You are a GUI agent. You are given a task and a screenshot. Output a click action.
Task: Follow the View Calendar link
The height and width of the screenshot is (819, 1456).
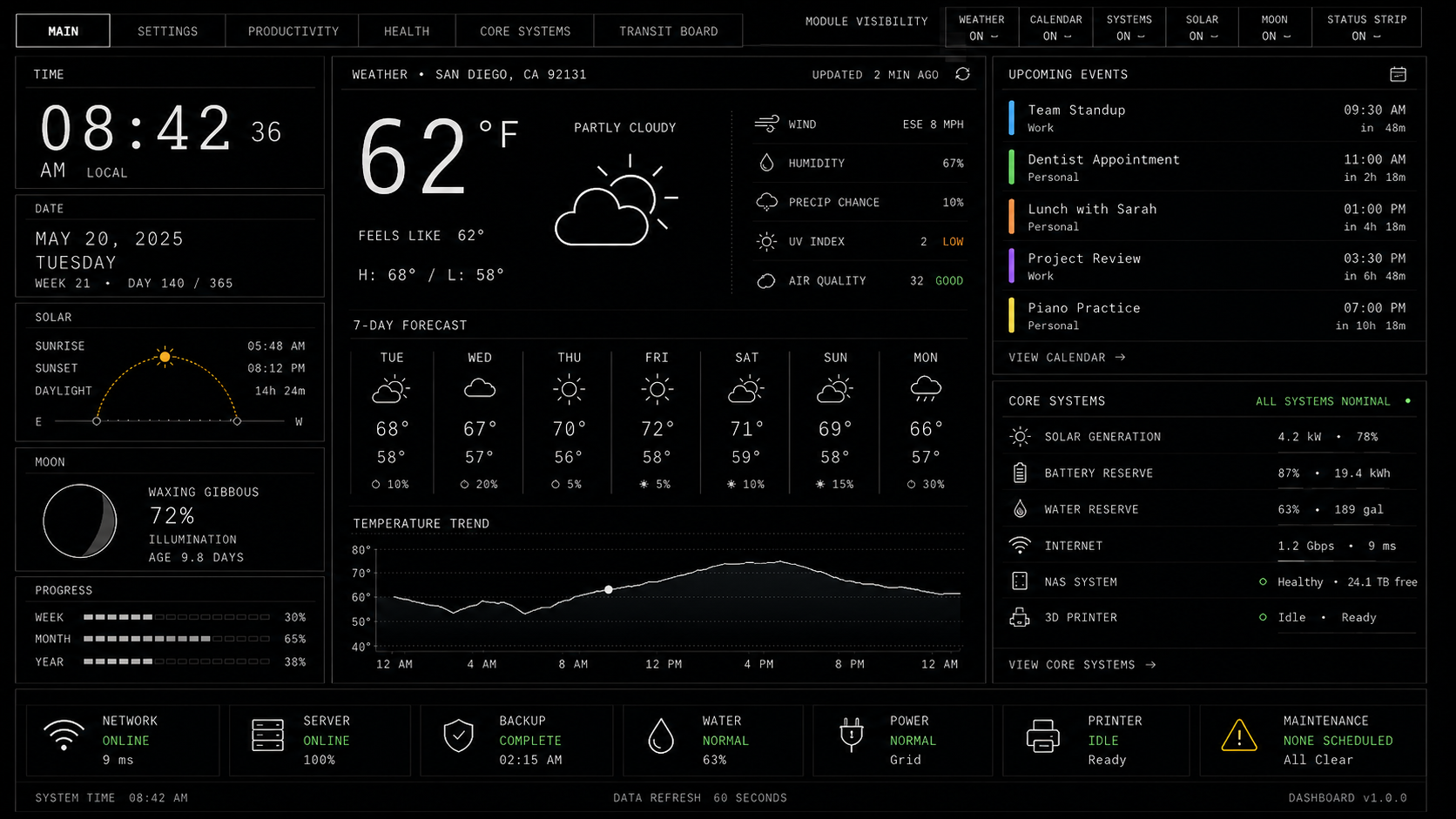pyautogui.click(x=1067, y=357)
